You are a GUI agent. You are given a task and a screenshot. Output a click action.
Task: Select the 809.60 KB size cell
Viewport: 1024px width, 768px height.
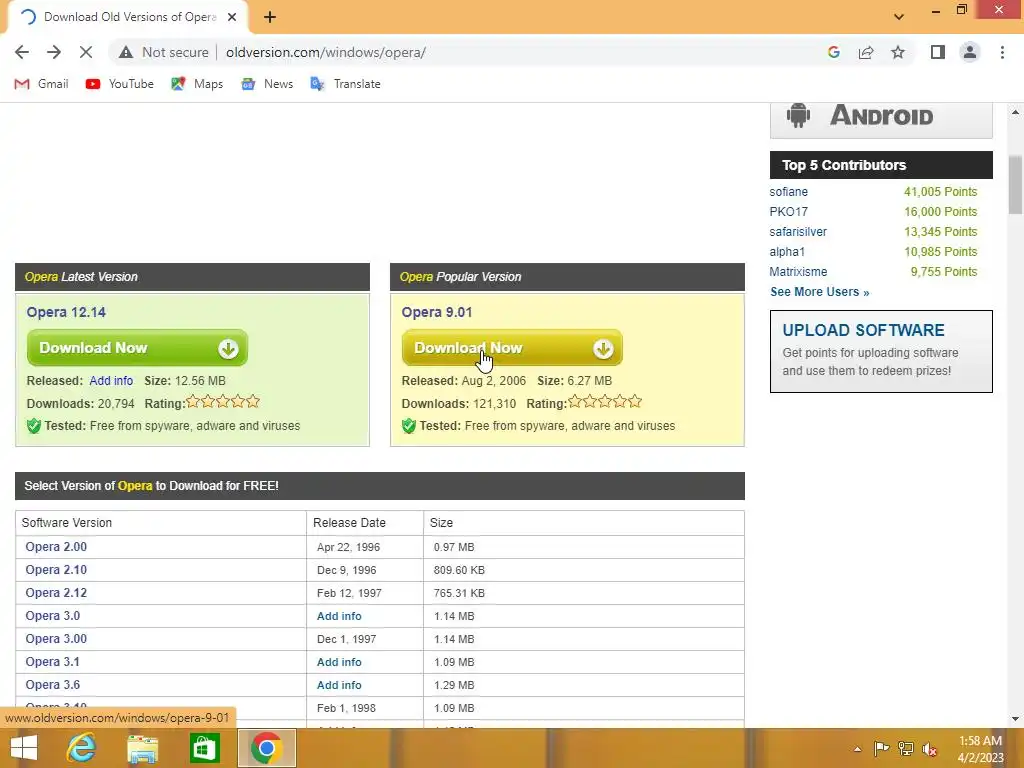coord(584,570)
